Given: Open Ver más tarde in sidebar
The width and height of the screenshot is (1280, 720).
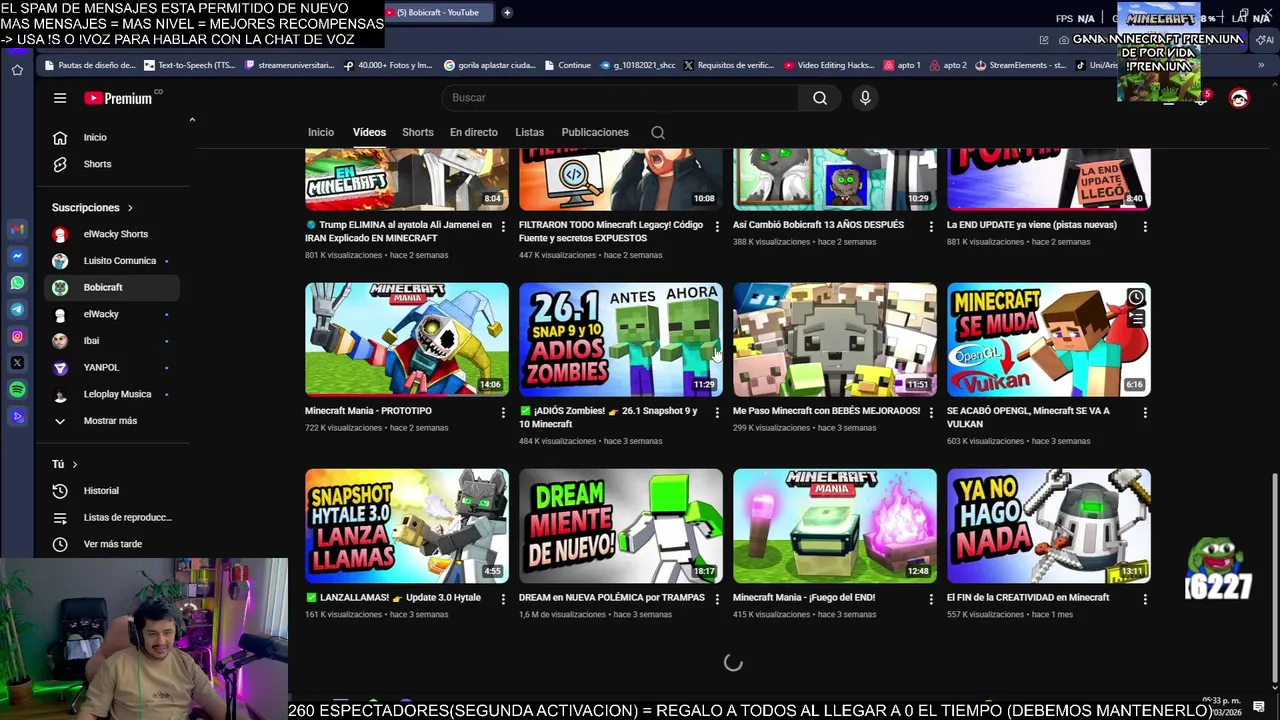Looking at the screenshot, I should [x=112, y=544].
